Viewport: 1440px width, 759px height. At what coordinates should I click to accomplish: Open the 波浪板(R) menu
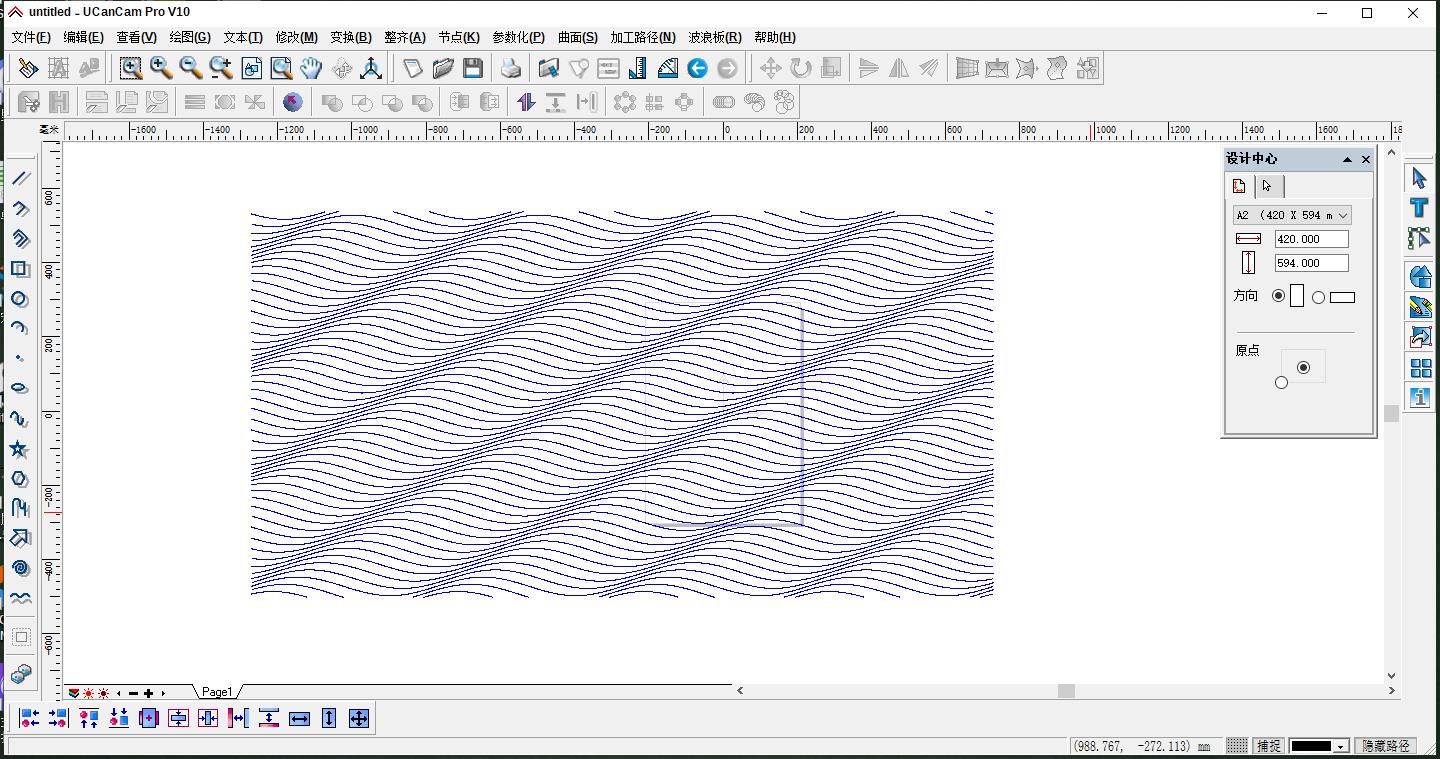coord(715,37)
